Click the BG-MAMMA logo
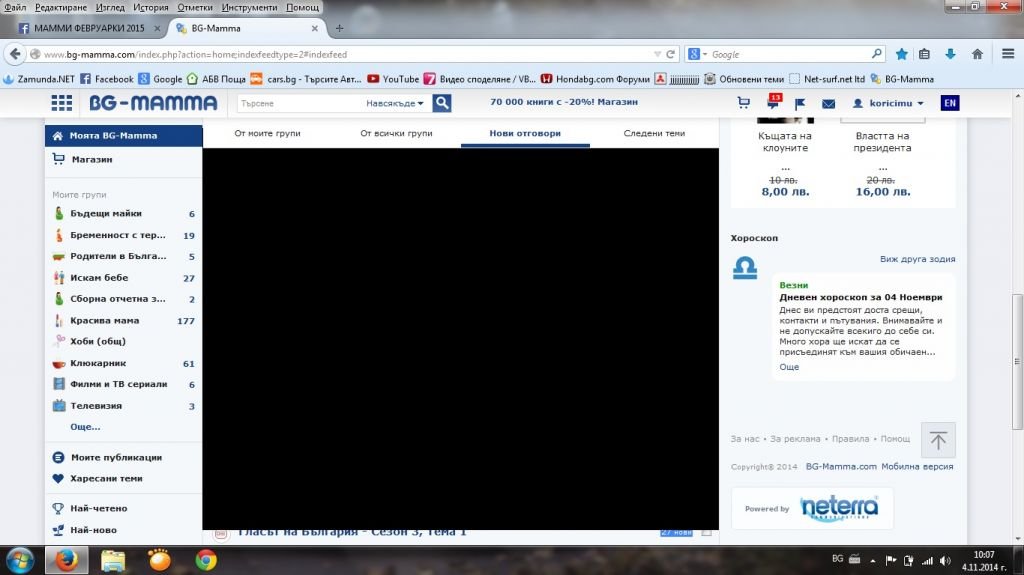This screenshot has height=575, width=1024. point(153,103)
